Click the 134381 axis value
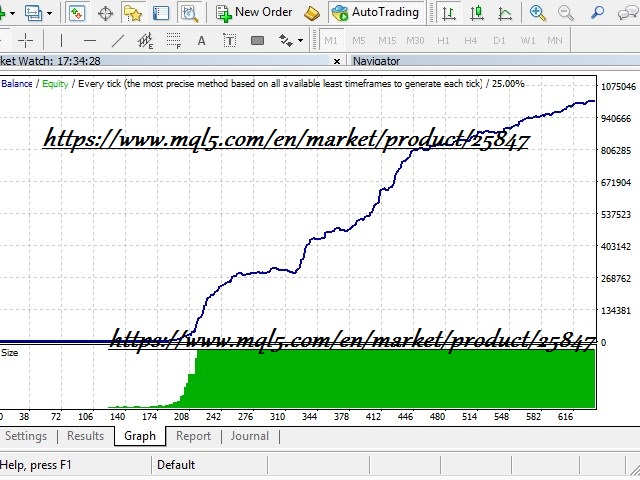The width and height of the screenshot is (640, 480). tap(616, 311)
